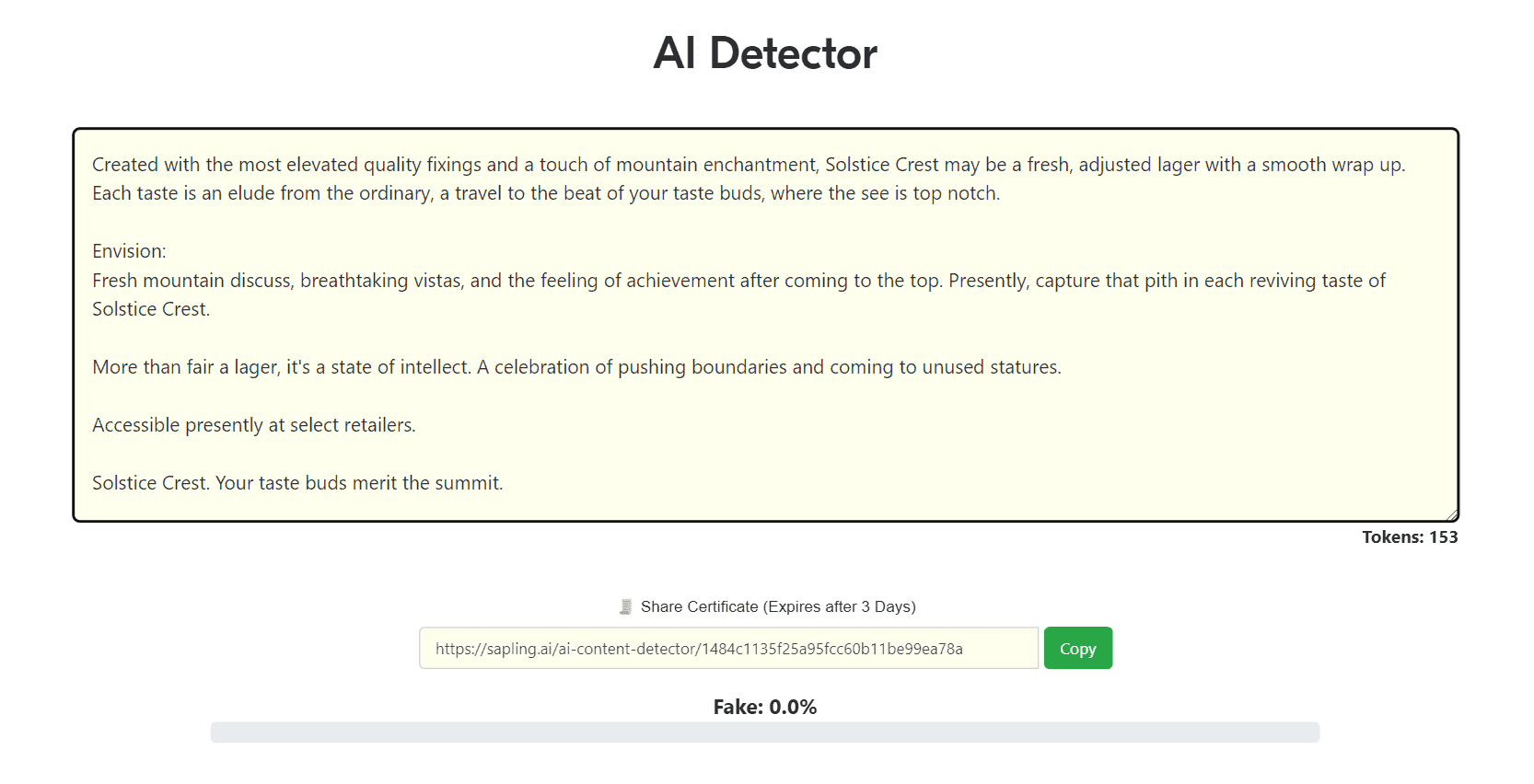
Task: Click the Fake percentage progress bar
Action: 764,732
